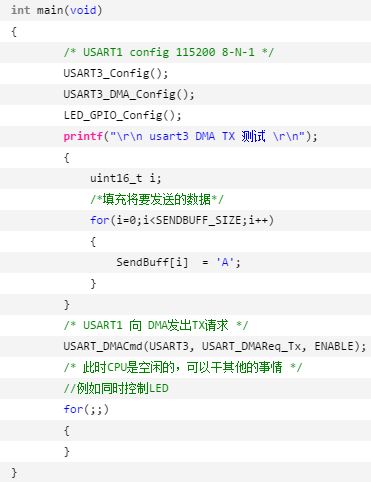Image resolution: width=371 pixels, height=482 pixels.
Task: Click the SendBuff[i] = 'A'; line
Action: pyautogui.click(x=178, y=262)
